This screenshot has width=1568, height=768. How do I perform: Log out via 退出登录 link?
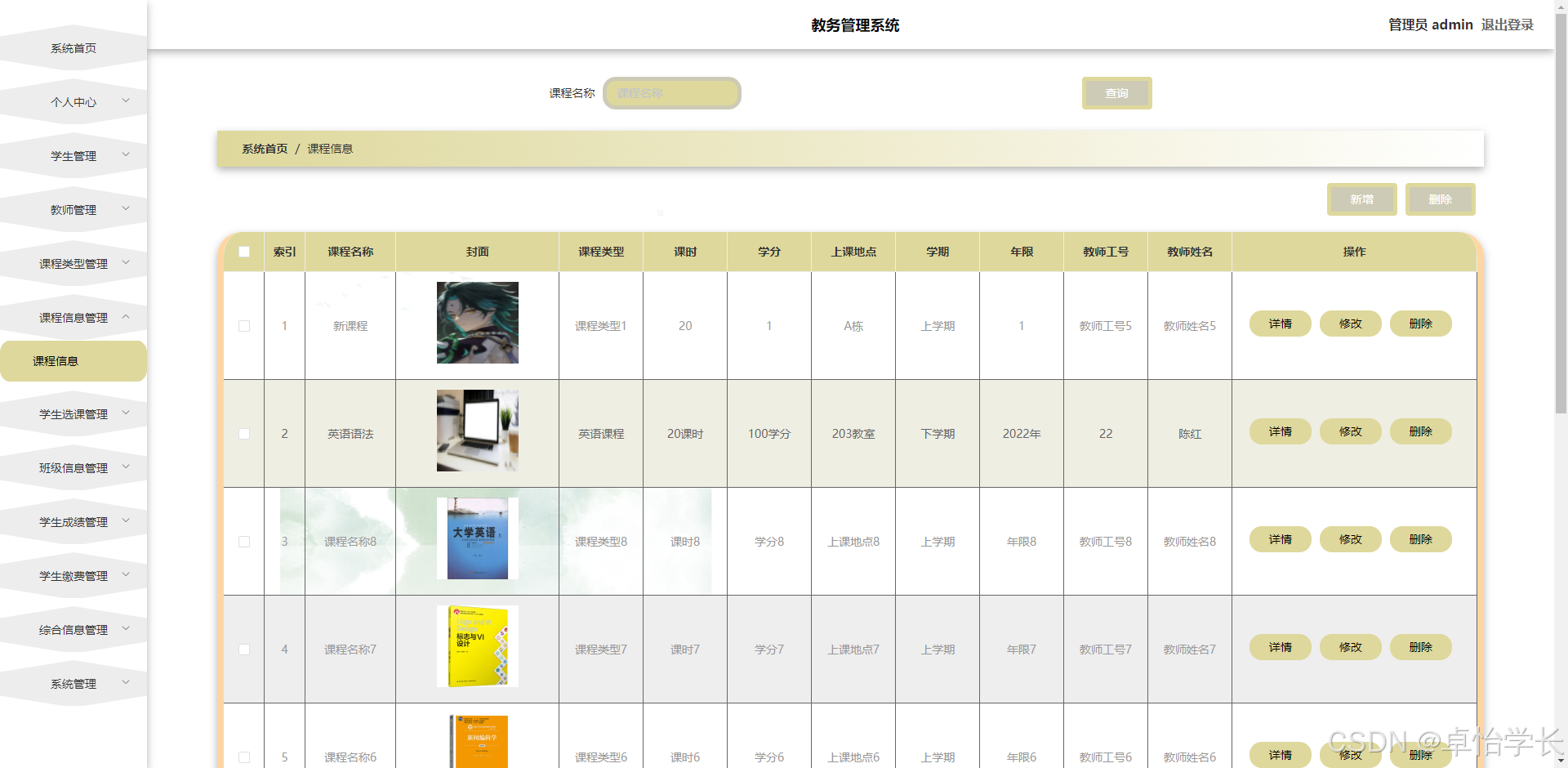pos(1507,25)
